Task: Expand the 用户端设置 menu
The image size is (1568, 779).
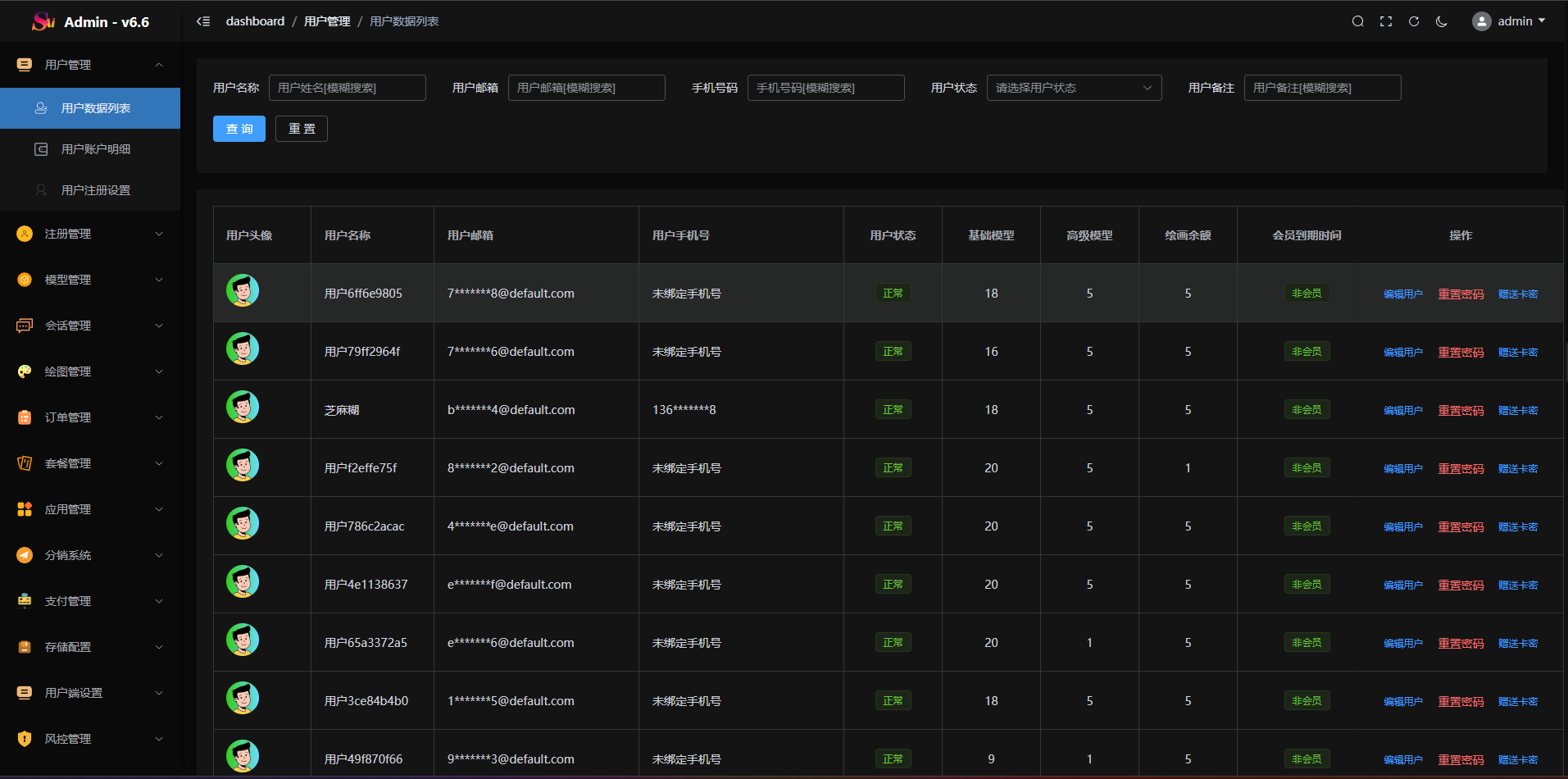Action: click(90, 693)
